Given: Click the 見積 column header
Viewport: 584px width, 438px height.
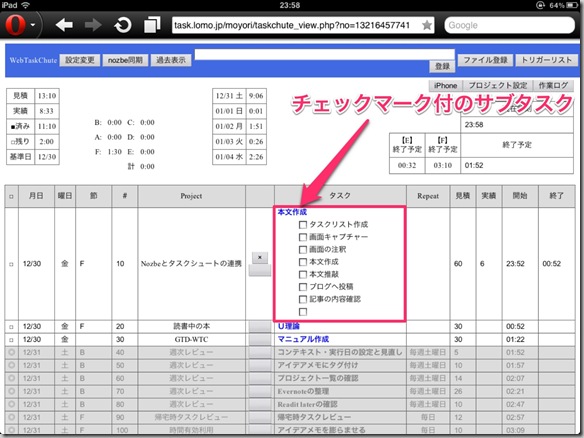Looking at the screenshot, I should 463,196.
